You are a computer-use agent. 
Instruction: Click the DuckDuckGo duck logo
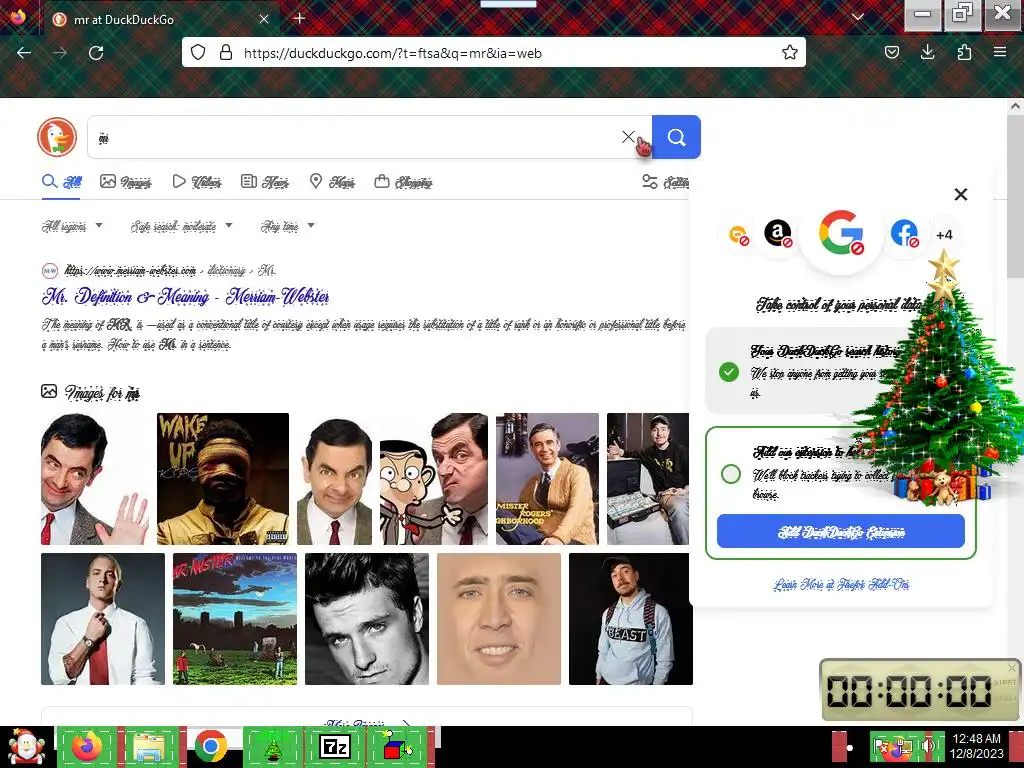click(x=57, y=137)
